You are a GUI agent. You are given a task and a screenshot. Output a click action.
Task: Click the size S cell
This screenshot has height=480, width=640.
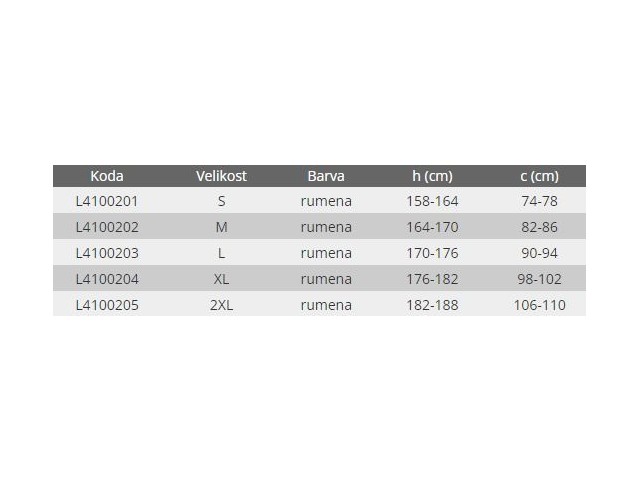click(221, 201)
